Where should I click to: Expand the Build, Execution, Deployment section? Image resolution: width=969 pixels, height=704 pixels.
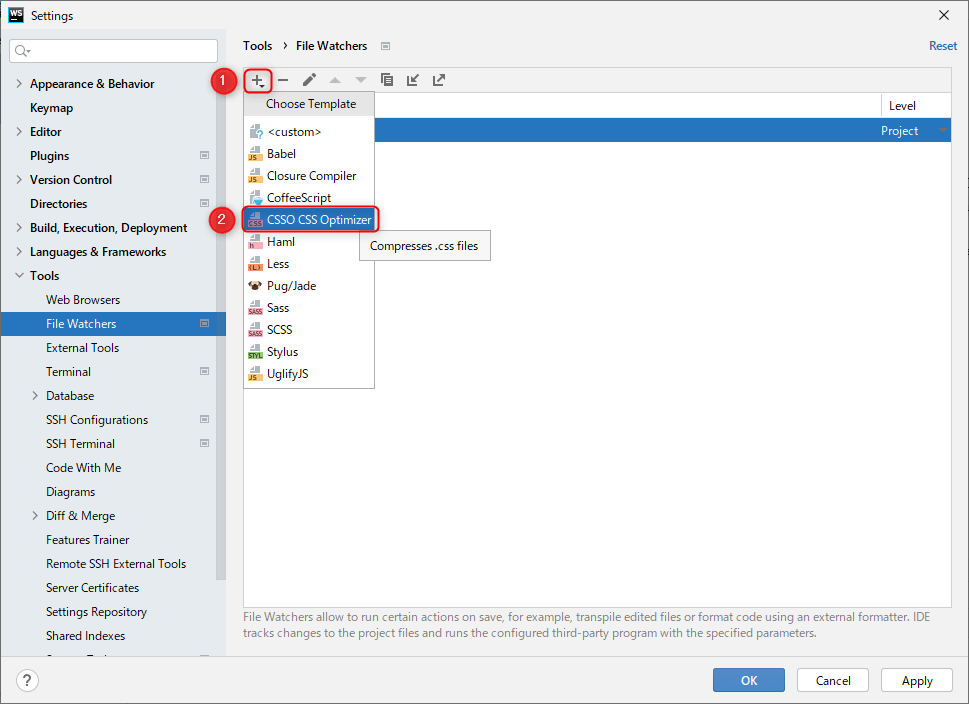click(19, 227)
